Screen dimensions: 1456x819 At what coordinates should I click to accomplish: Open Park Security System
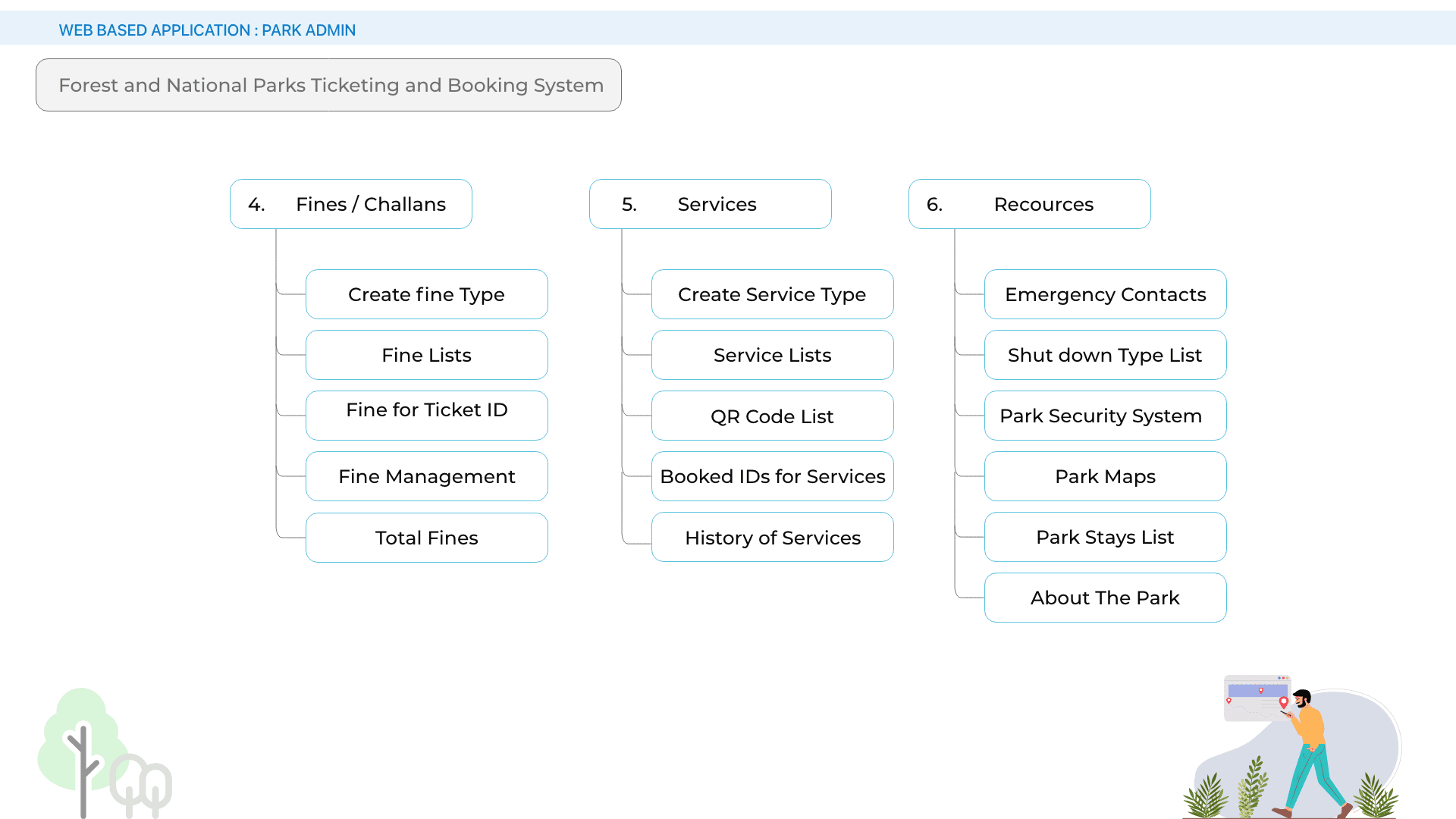[1105, 416]
